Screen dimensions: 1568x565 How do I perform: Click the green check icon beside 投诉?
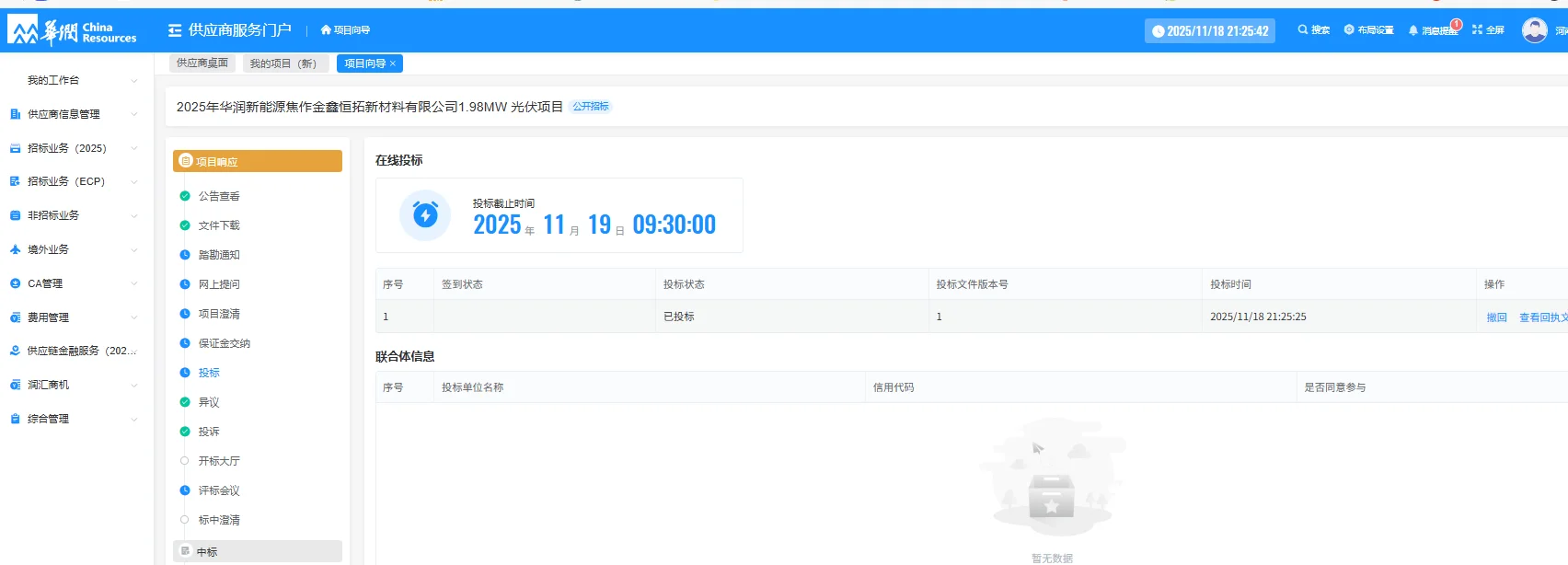coord(185,432)
